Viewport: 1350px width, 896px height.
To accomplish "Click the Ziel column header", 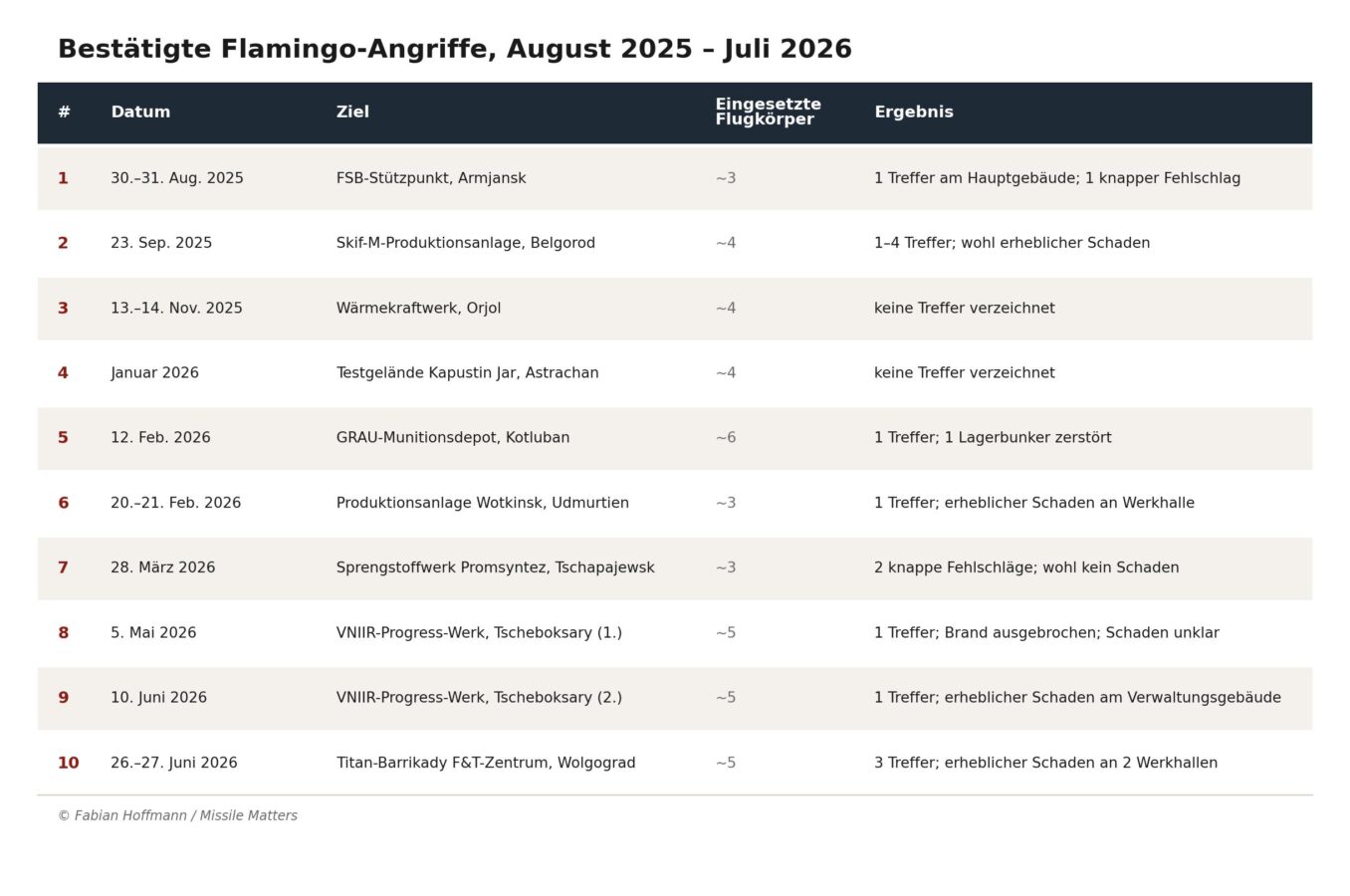I will [x=352, y=112].
